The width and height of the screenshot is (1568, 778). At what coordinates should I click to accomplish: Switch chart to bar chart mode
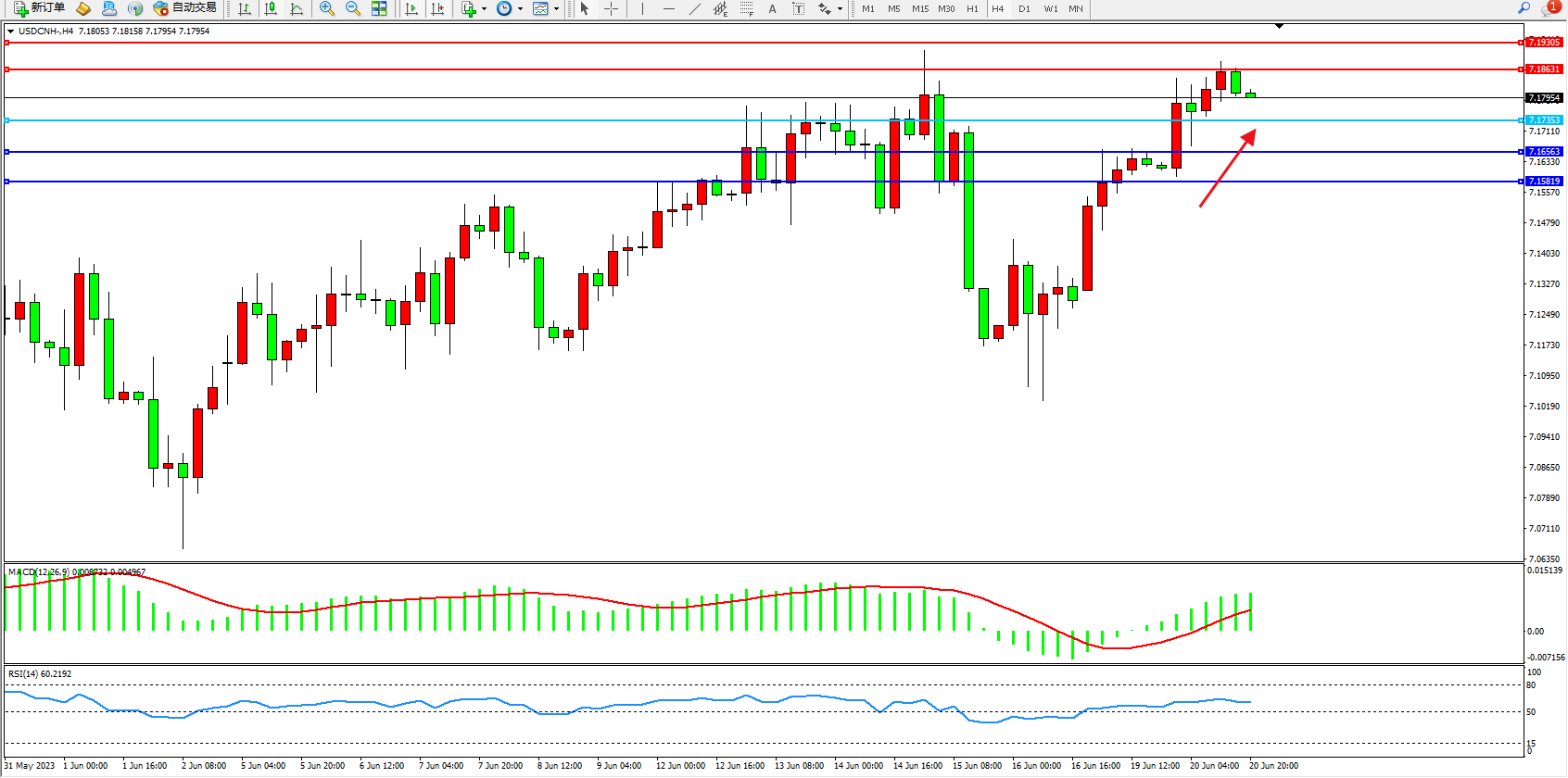pos(245,8)
